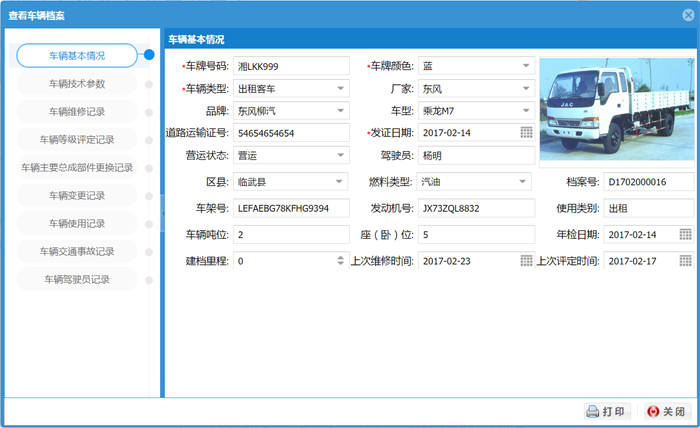
Task: Click the grey dot beside 车辆交通事故记录
Action: 149,252
